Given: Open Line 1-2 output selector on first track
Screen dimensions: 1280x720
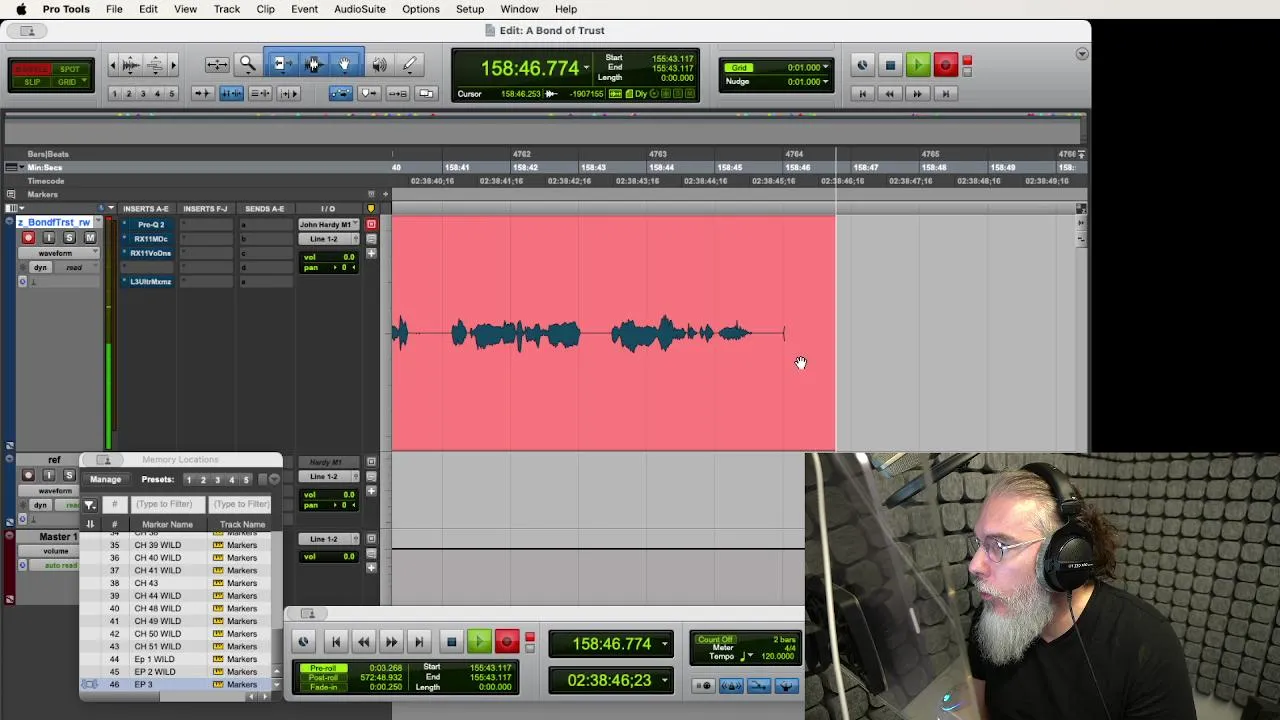Looking at the screenshot, I should tap(327, 239).
